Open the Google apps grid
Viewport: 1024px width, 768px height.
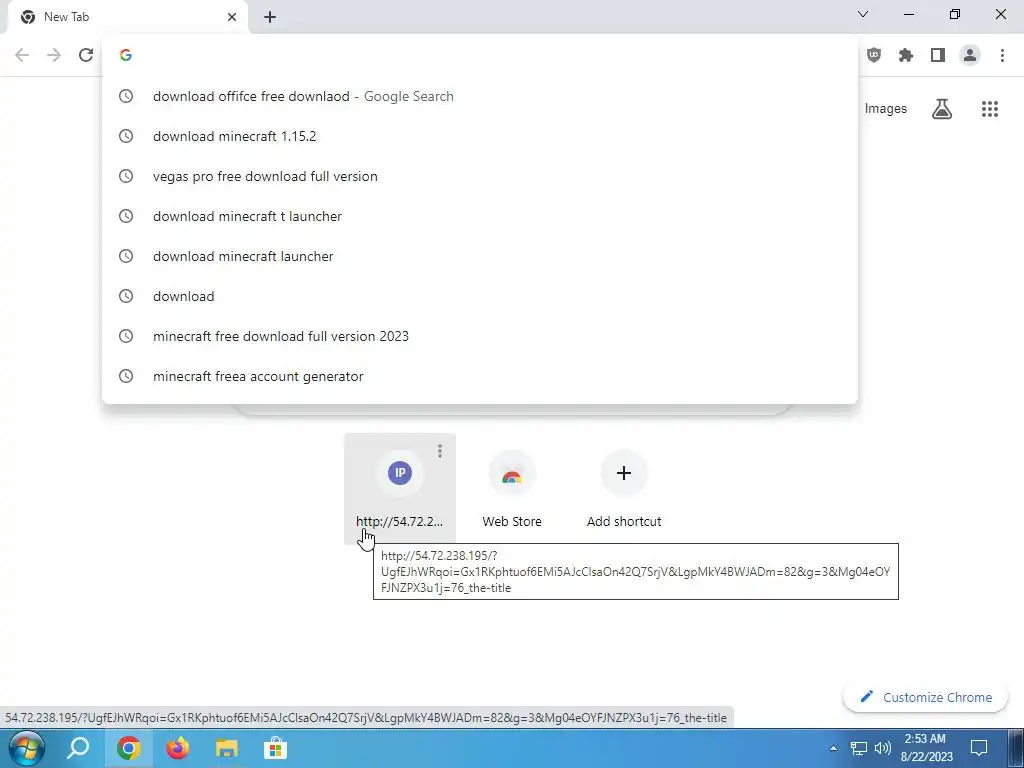point(990,109)
